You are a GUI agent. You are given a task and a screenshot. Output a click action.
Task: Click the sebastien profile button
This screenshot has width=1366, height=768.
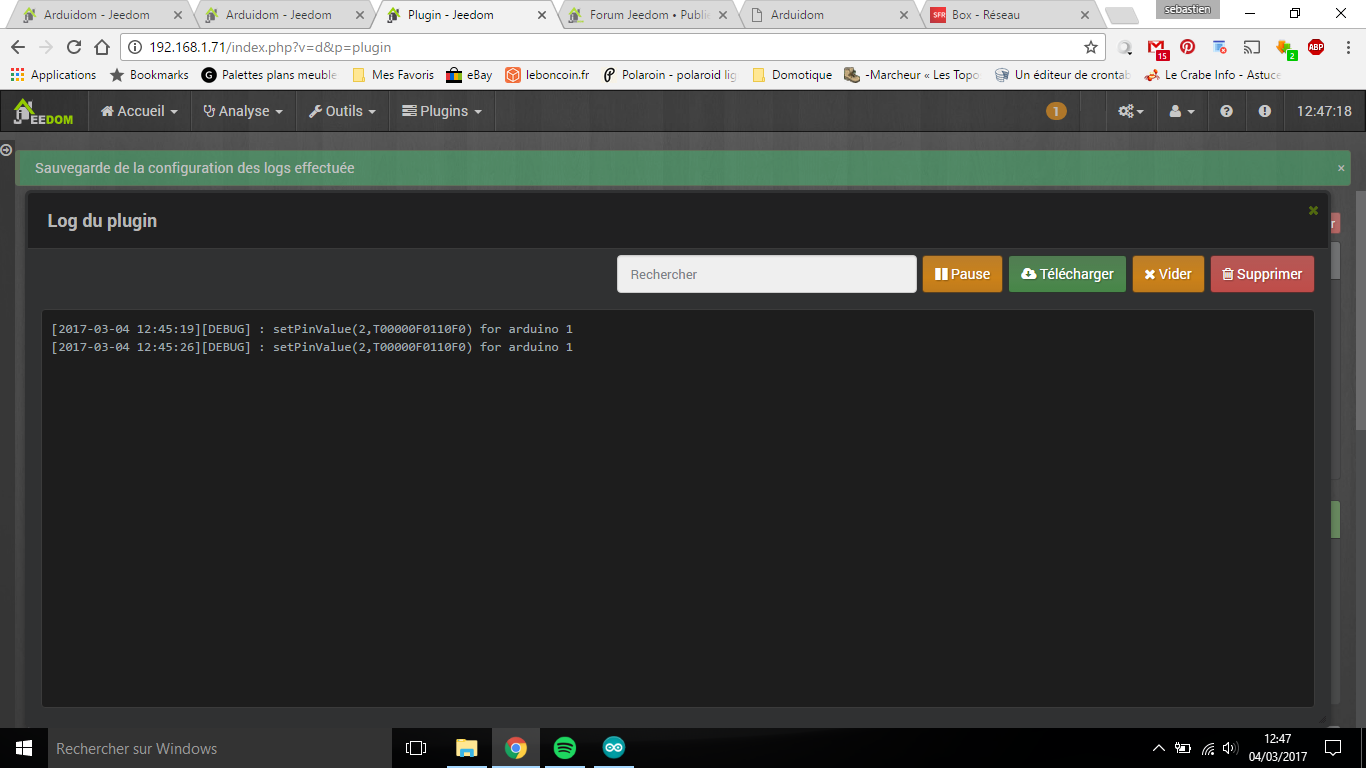[x=1188, y=9]
